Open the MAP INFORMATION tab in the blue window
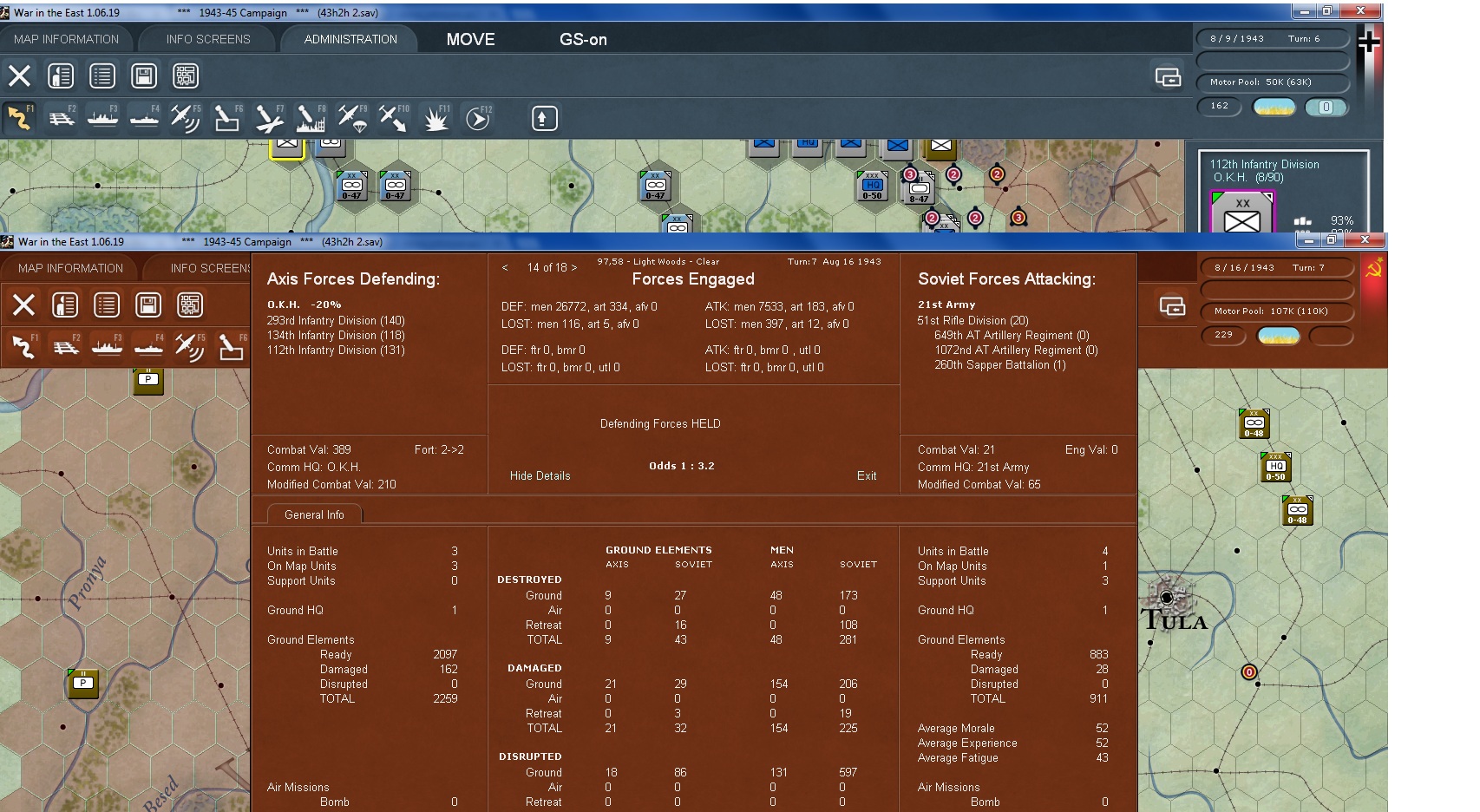Viewport: 1480px width, 812px height. coord(67,39)
